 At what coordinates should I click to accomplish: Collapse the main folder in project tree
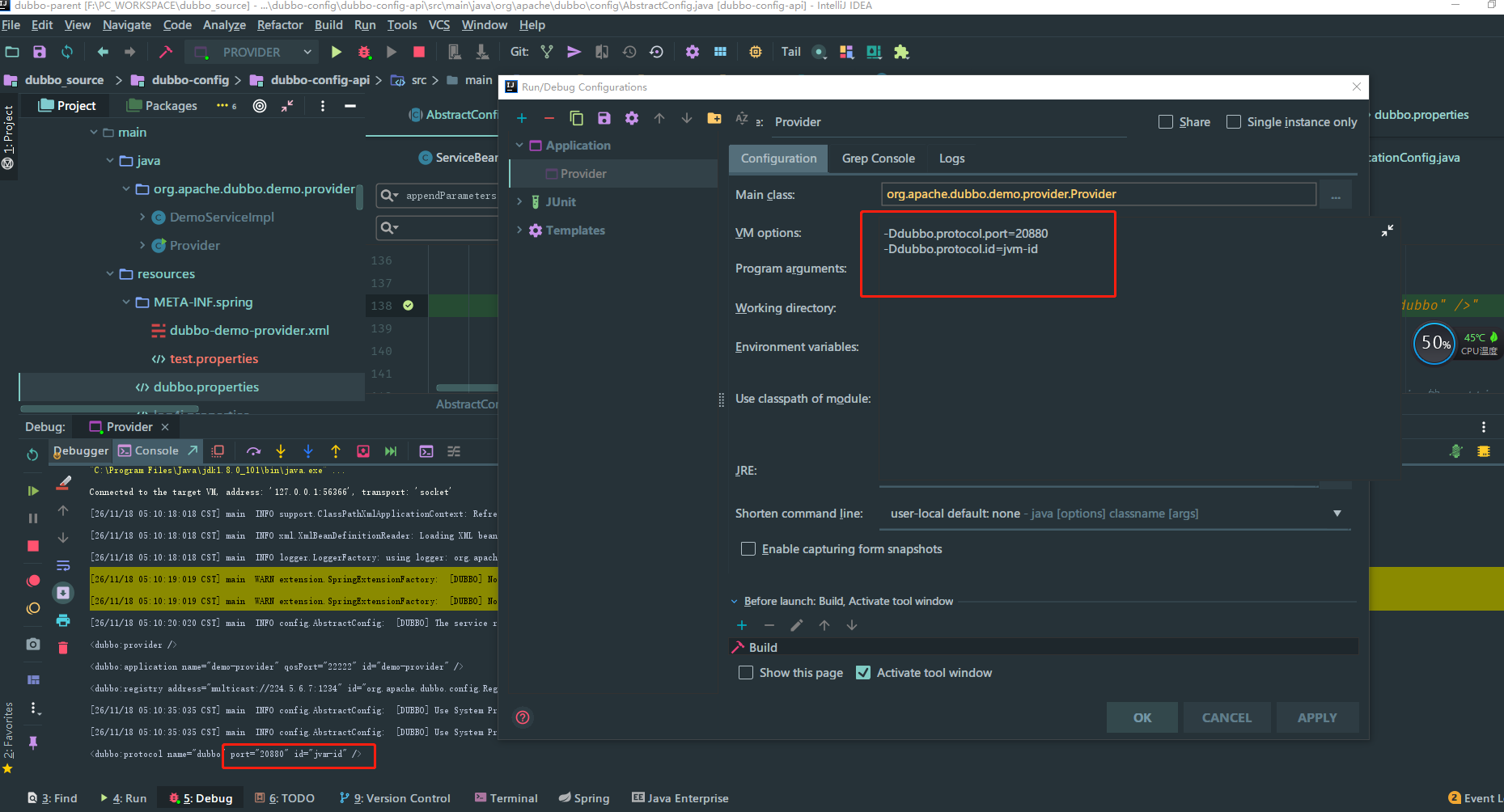point(94,132)
